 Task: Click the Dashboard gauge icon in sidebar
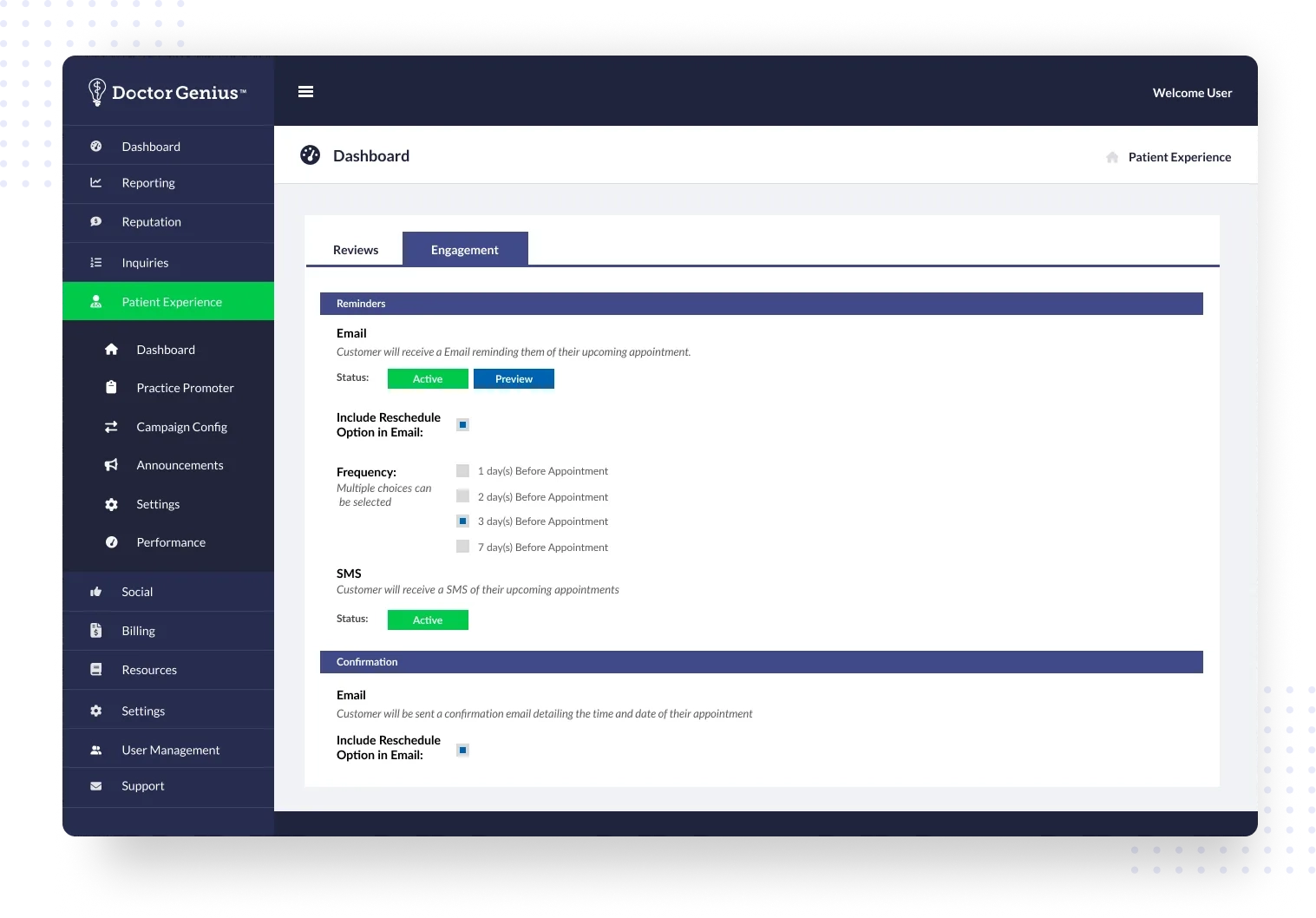coord(96,147)
